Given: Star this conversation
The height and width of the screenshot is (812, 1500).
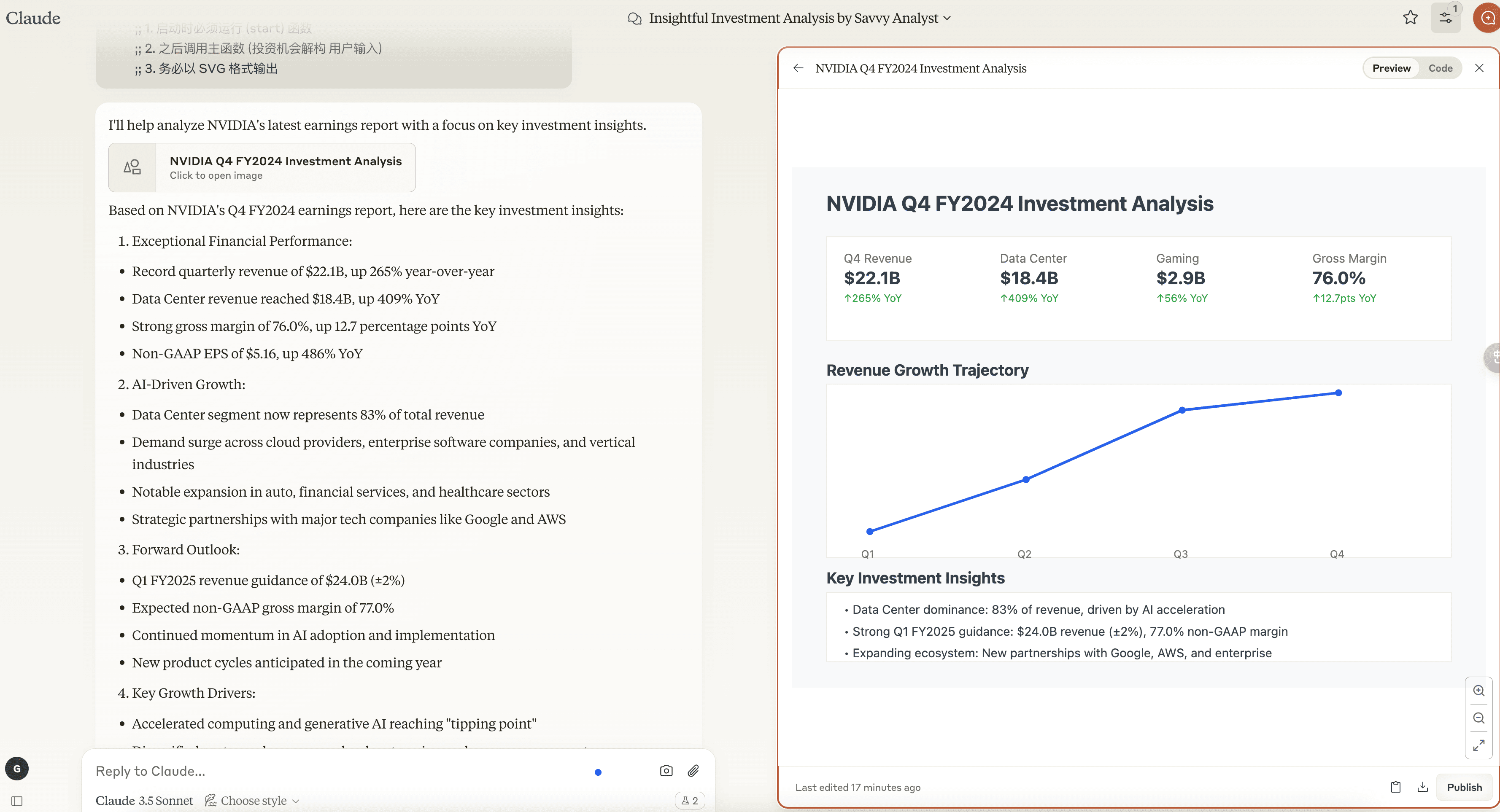Looking at the screenshot, I should 1410,18.
